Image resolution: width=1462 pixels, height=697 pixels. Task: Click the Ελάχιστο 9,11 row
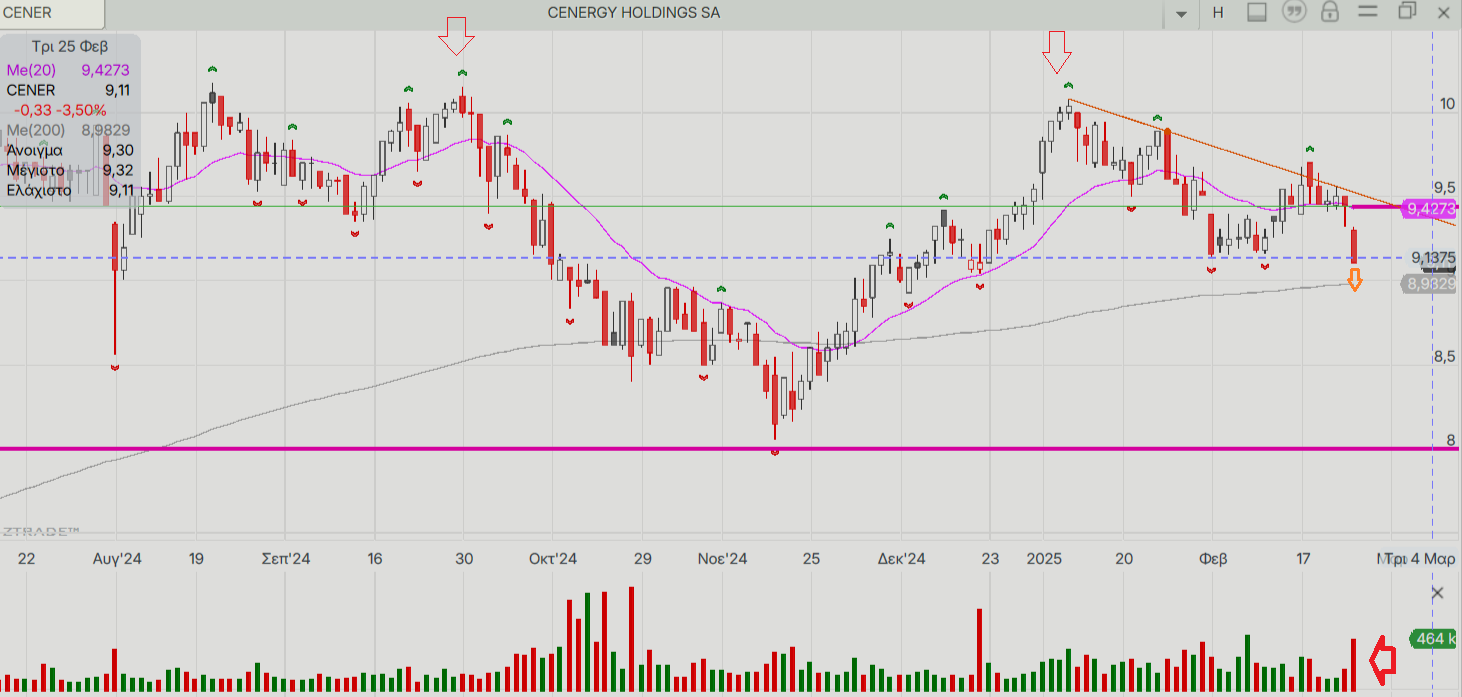(68, 190)
